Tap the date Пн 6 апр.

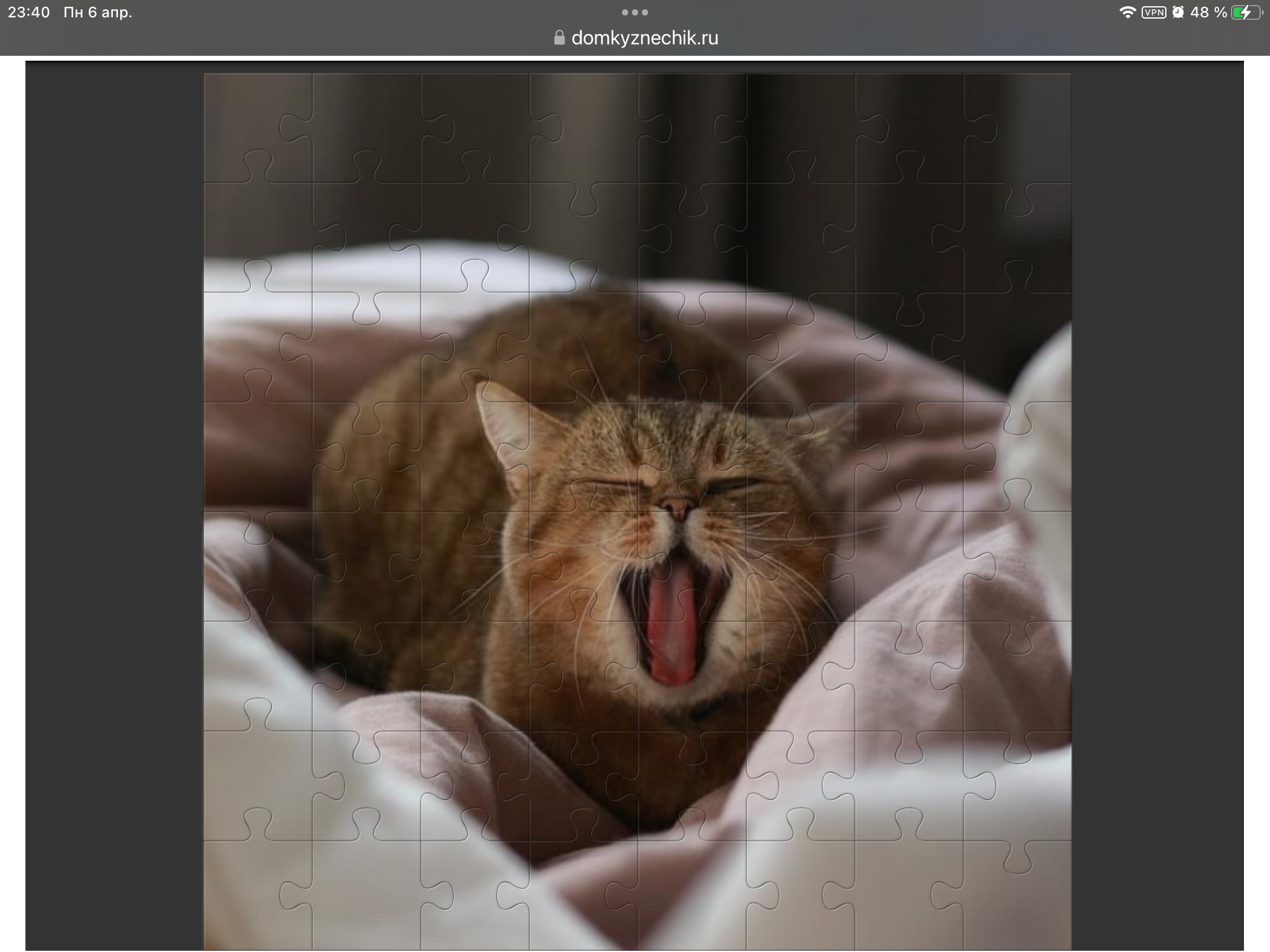98,12
